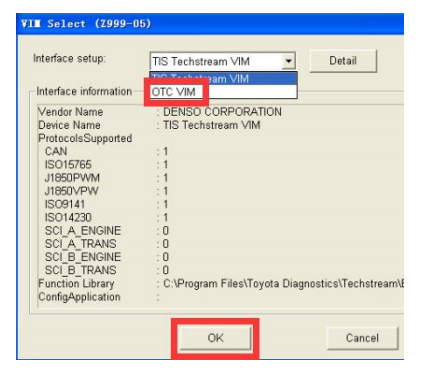Click the VIM Select title bar

pos(210,24)
